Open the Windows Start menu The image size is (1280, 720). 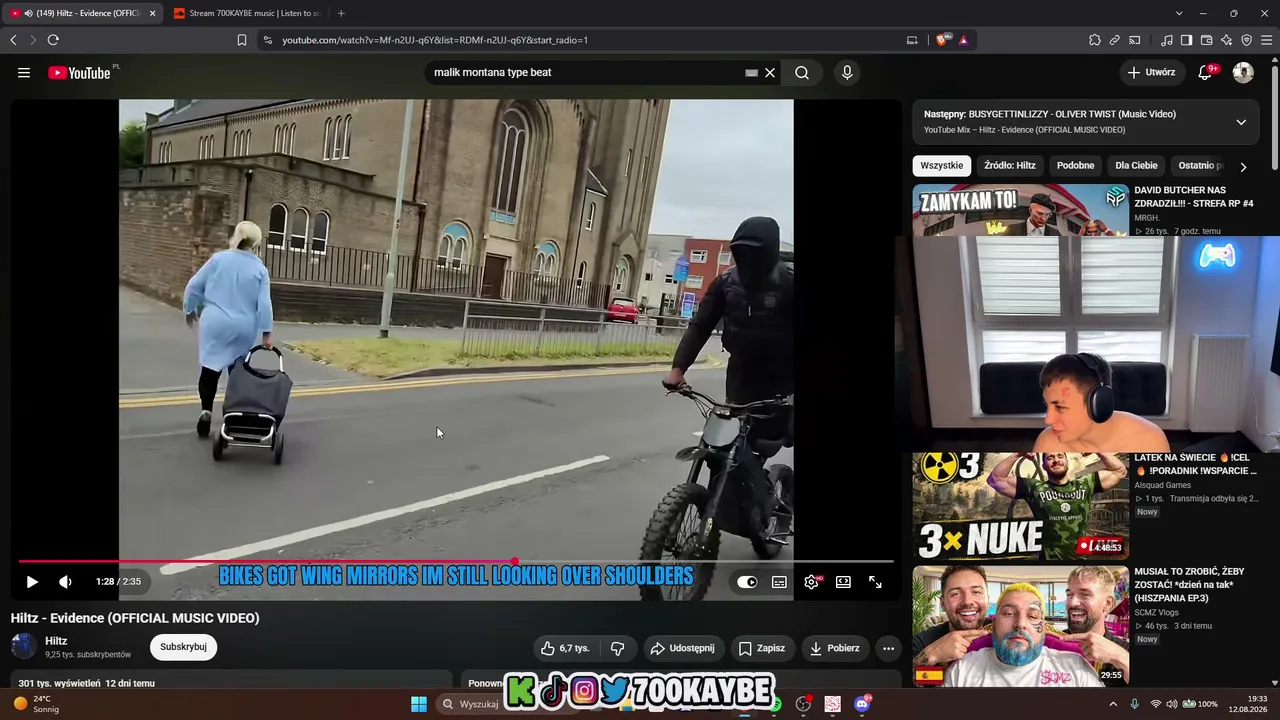419,704
